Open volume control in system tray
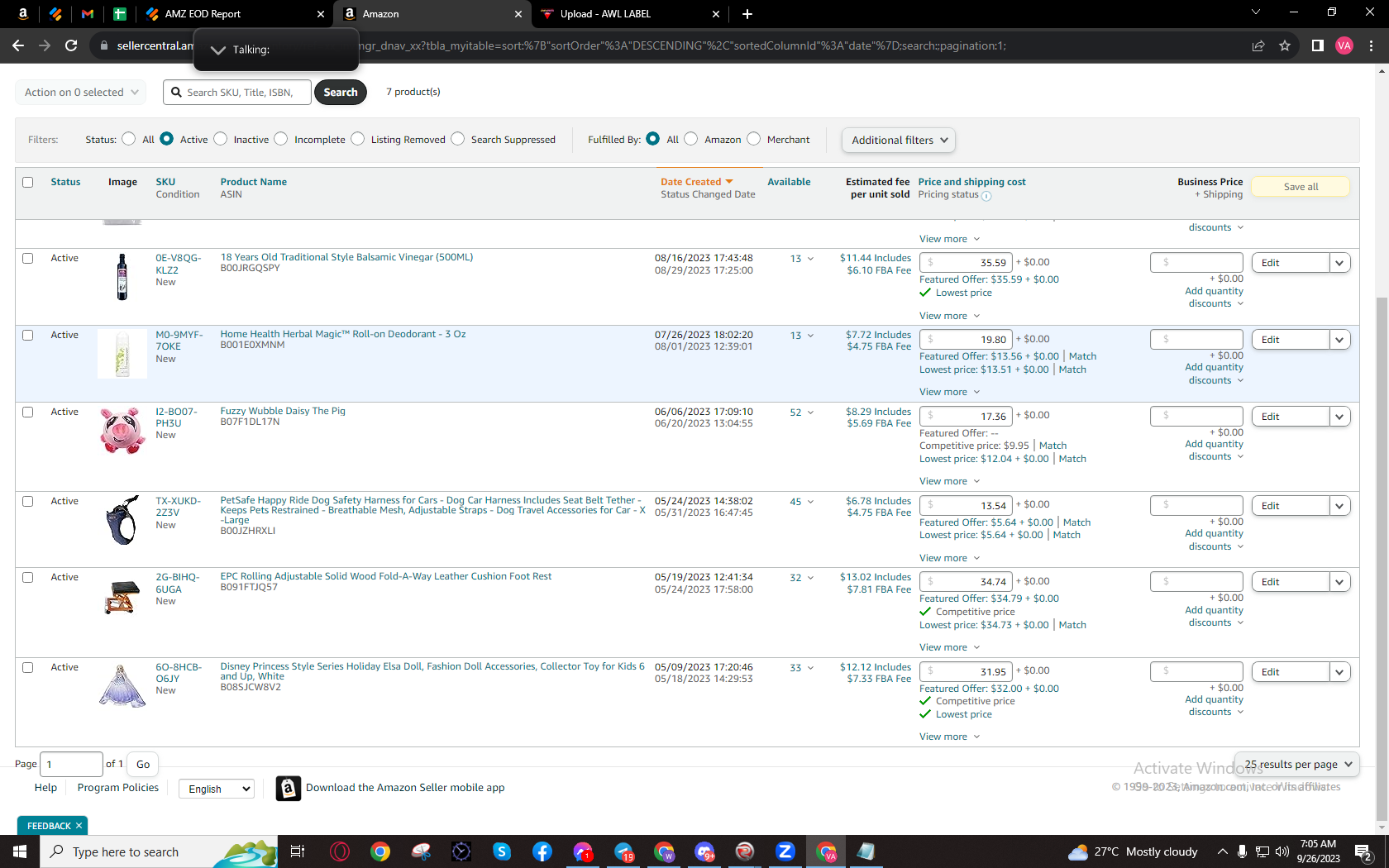This screenshot has width=1389, height=868. 1282,851
